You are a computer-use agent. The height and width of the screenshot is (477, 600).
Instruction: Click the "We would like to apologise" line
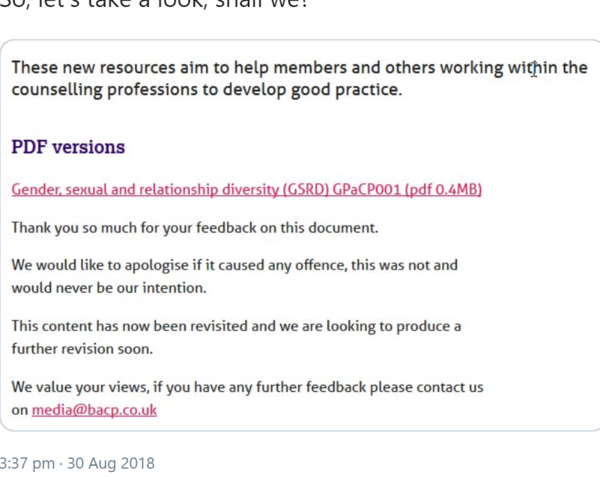pos(234,266)
